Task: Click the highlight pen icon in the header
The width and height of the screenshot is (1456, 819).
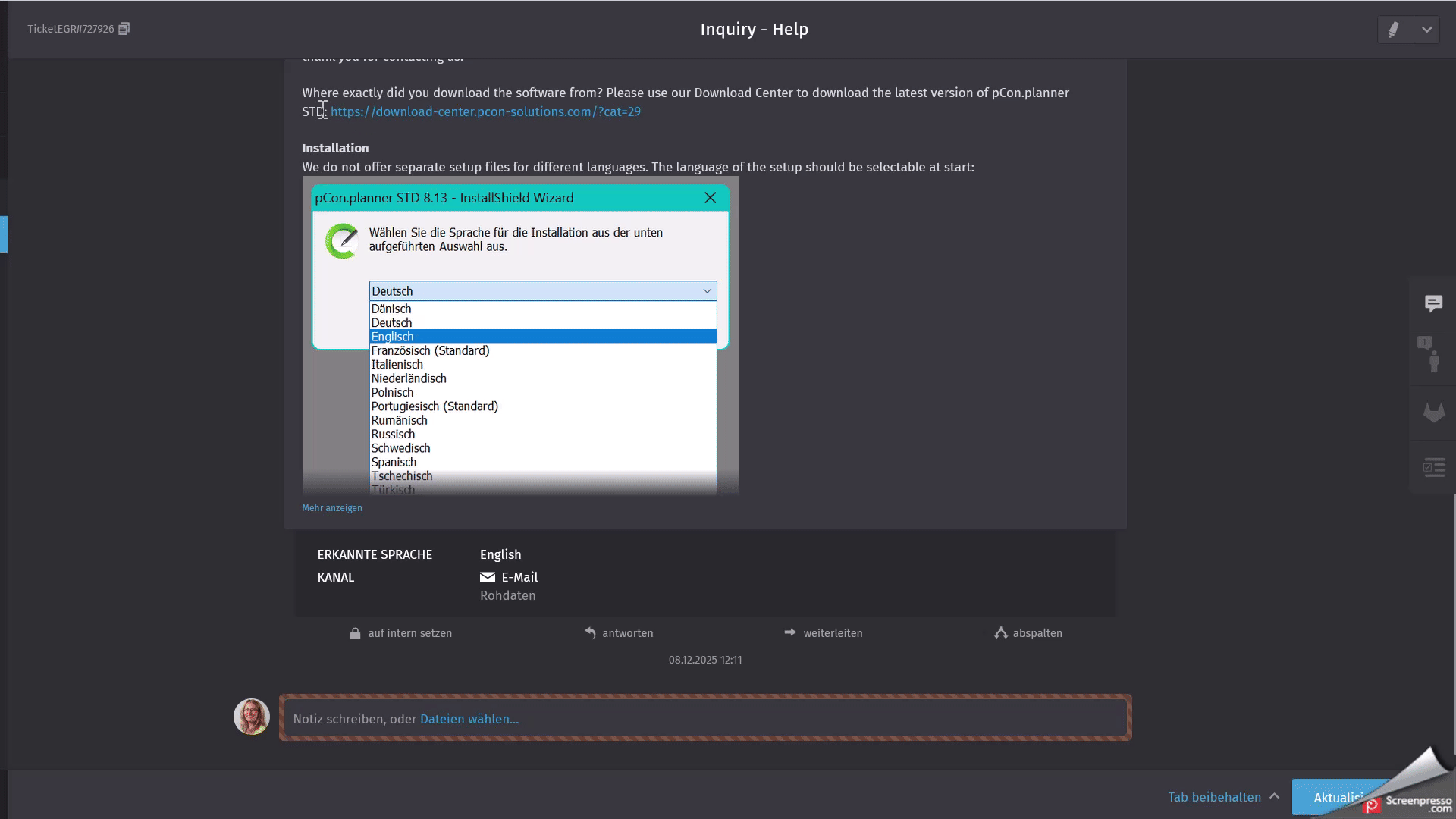Action: pyautogui.click(x=1394, y=30)
